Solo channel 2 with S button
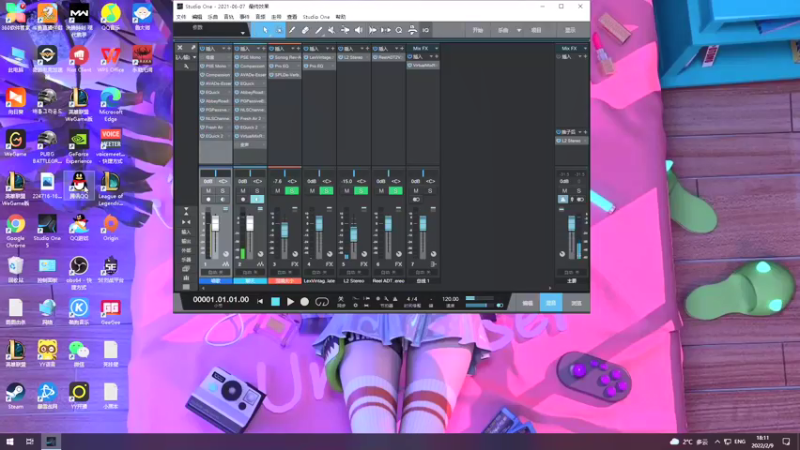This screenshot has height=450, width=800. click(x=257, y=191)
